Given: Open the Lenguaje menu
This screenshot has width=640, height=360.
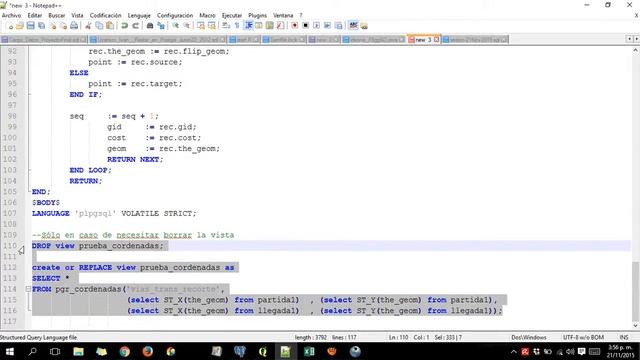Looking at the screenshot, I should 139,16.
